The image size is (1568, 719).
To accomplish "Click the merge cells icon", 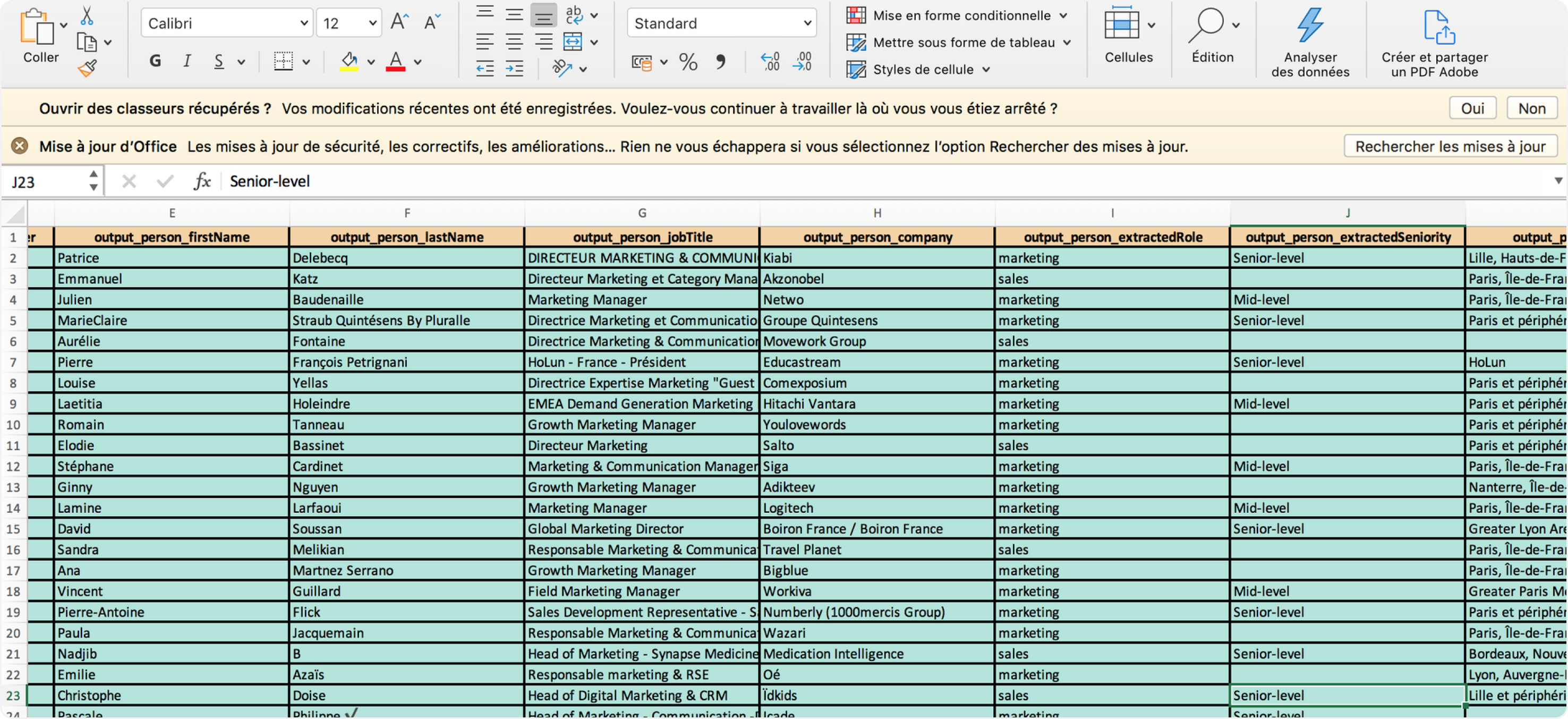I will (573, 41).
